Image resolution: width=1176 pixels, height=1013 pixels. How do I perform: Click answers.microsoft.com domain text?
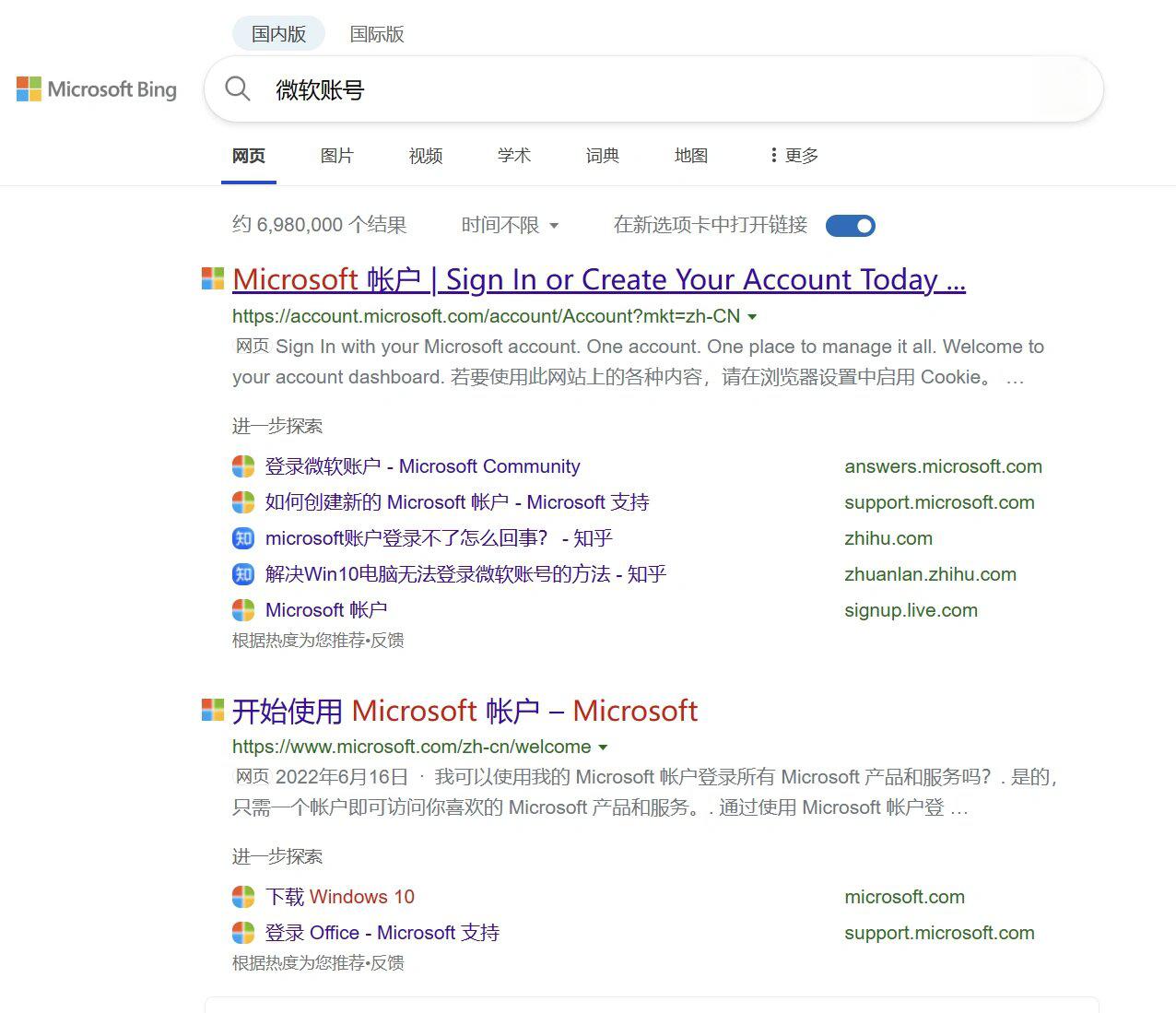point(943,466)
